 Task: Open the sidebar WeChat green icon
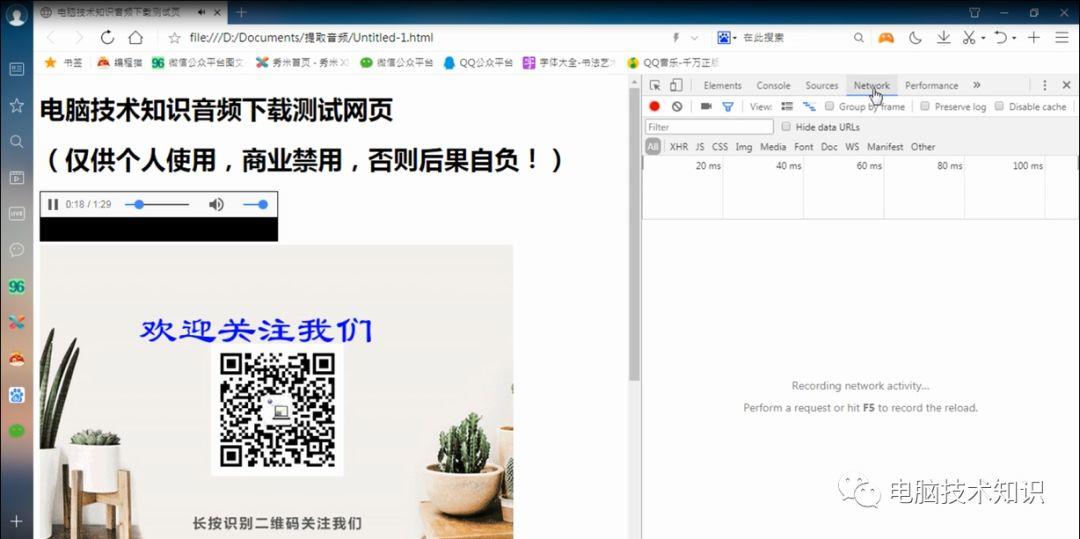[17, 431]
